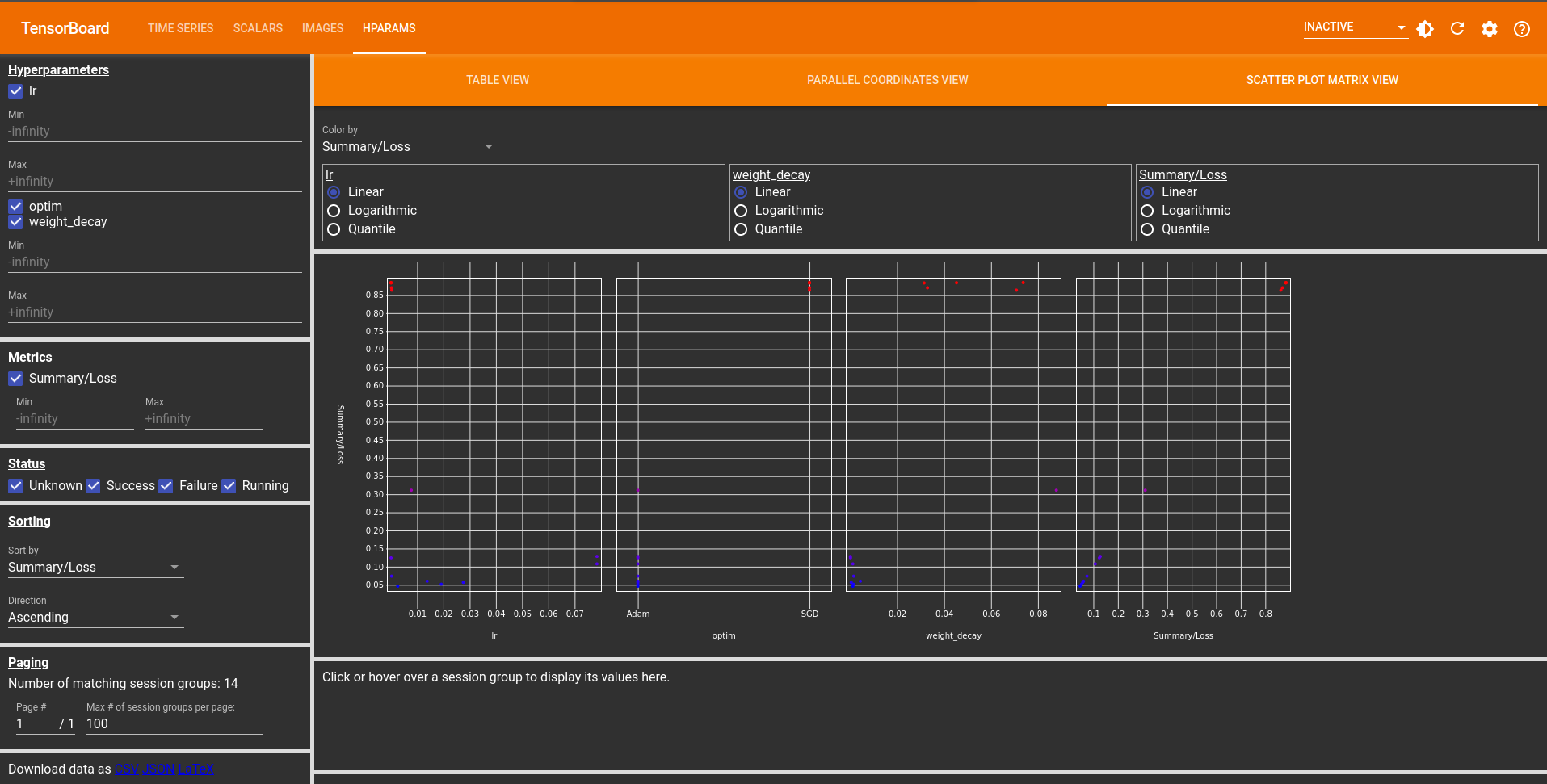
Task: Click the weight_decay Max input field
Action: pos(155,312)
